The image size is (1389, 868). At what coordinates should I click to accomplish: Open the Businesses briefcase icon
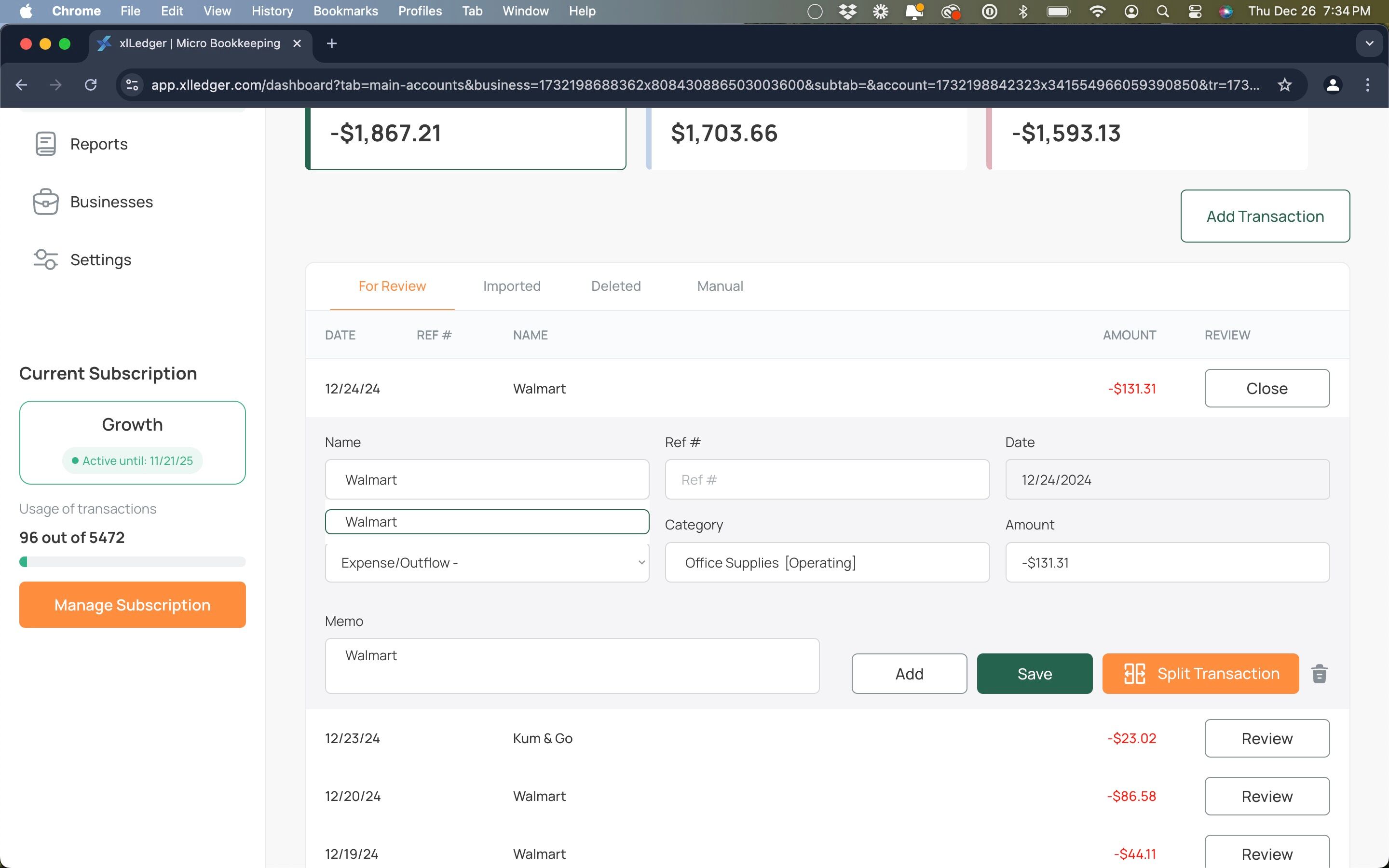(45, 202)
